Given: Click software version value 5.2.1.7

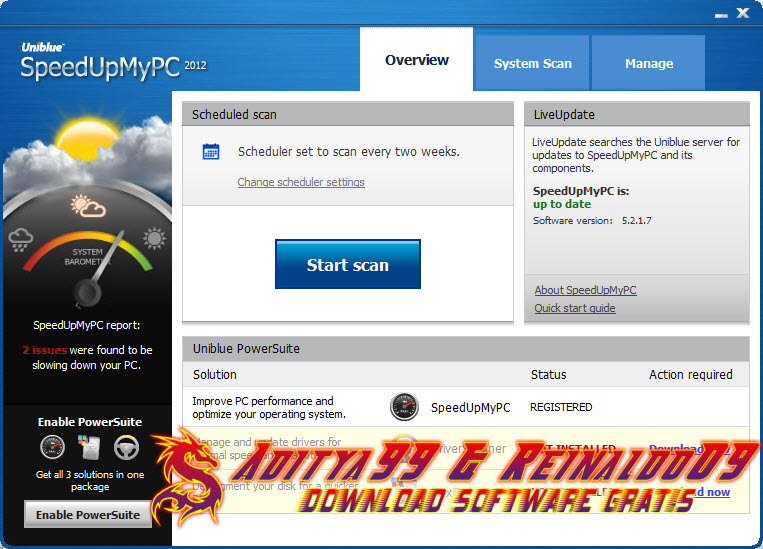Looking at the screenshot, I should point(636,221).
